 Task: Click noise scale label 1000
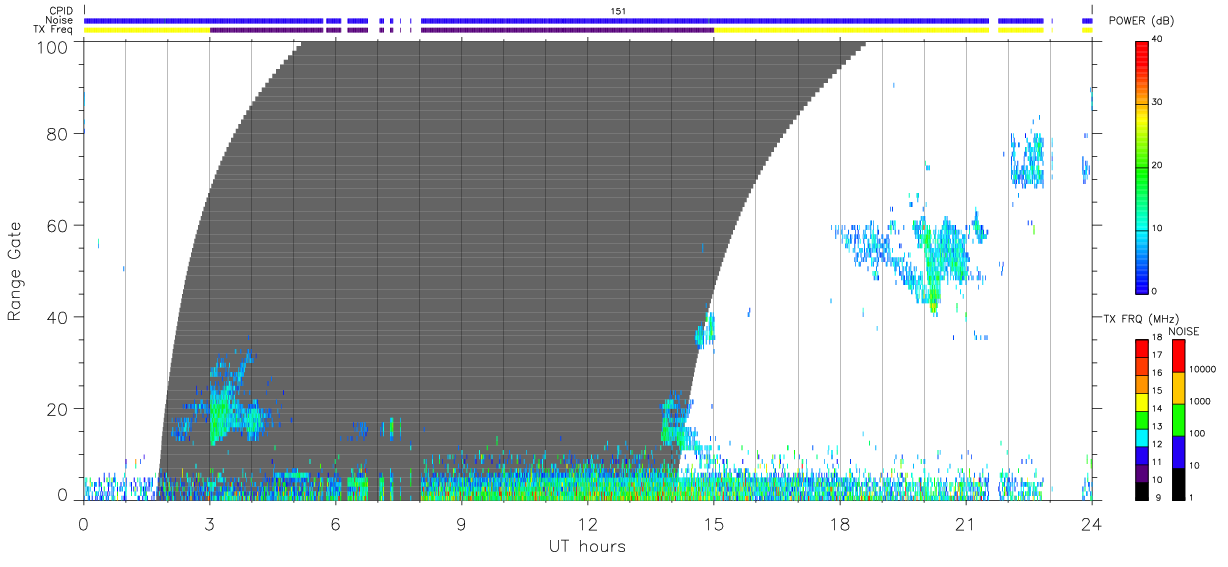(x=1198, y=401)
